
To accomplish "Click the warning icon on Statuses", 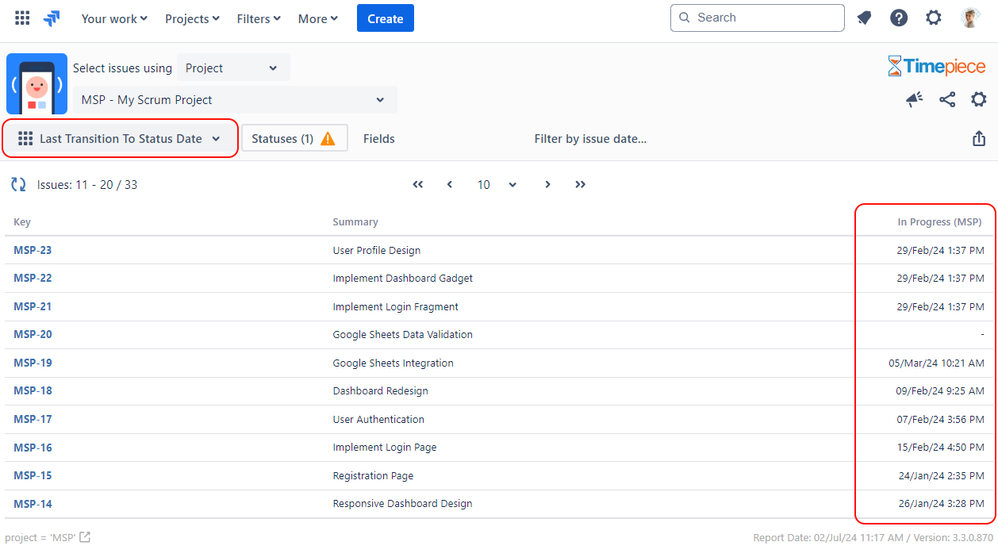I will coord(328,138).
